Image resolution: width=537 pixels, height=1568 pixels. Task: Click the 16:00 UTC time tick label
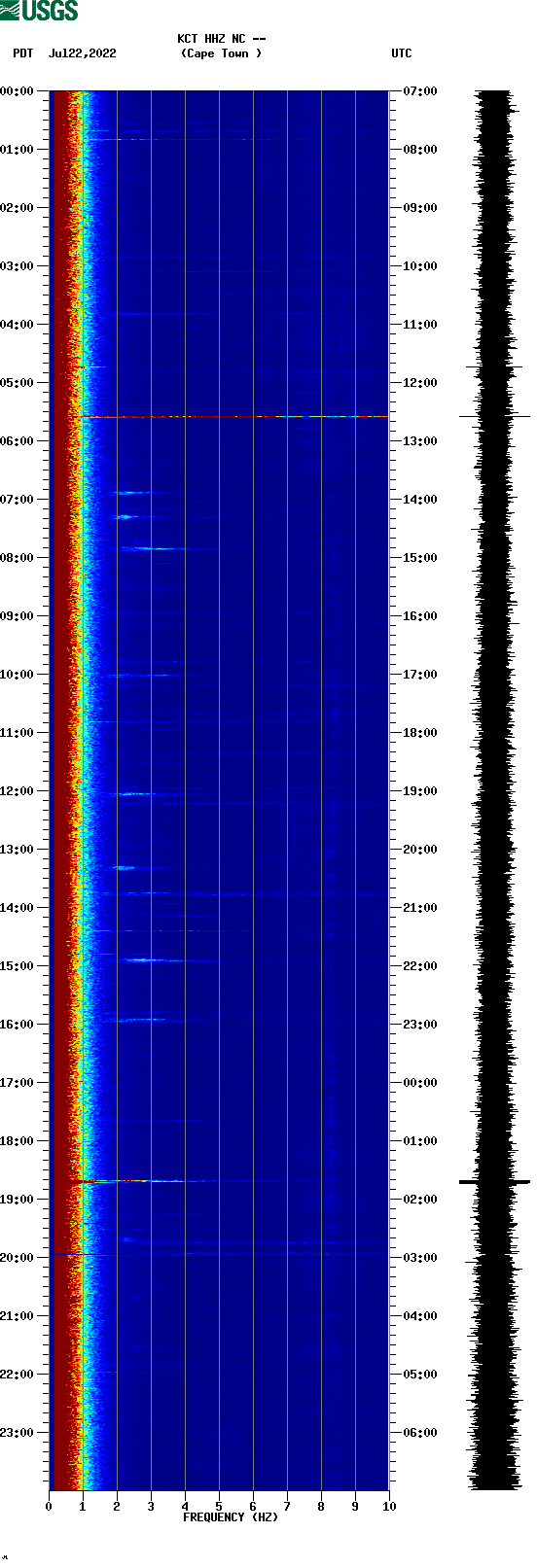coord(420,616)
